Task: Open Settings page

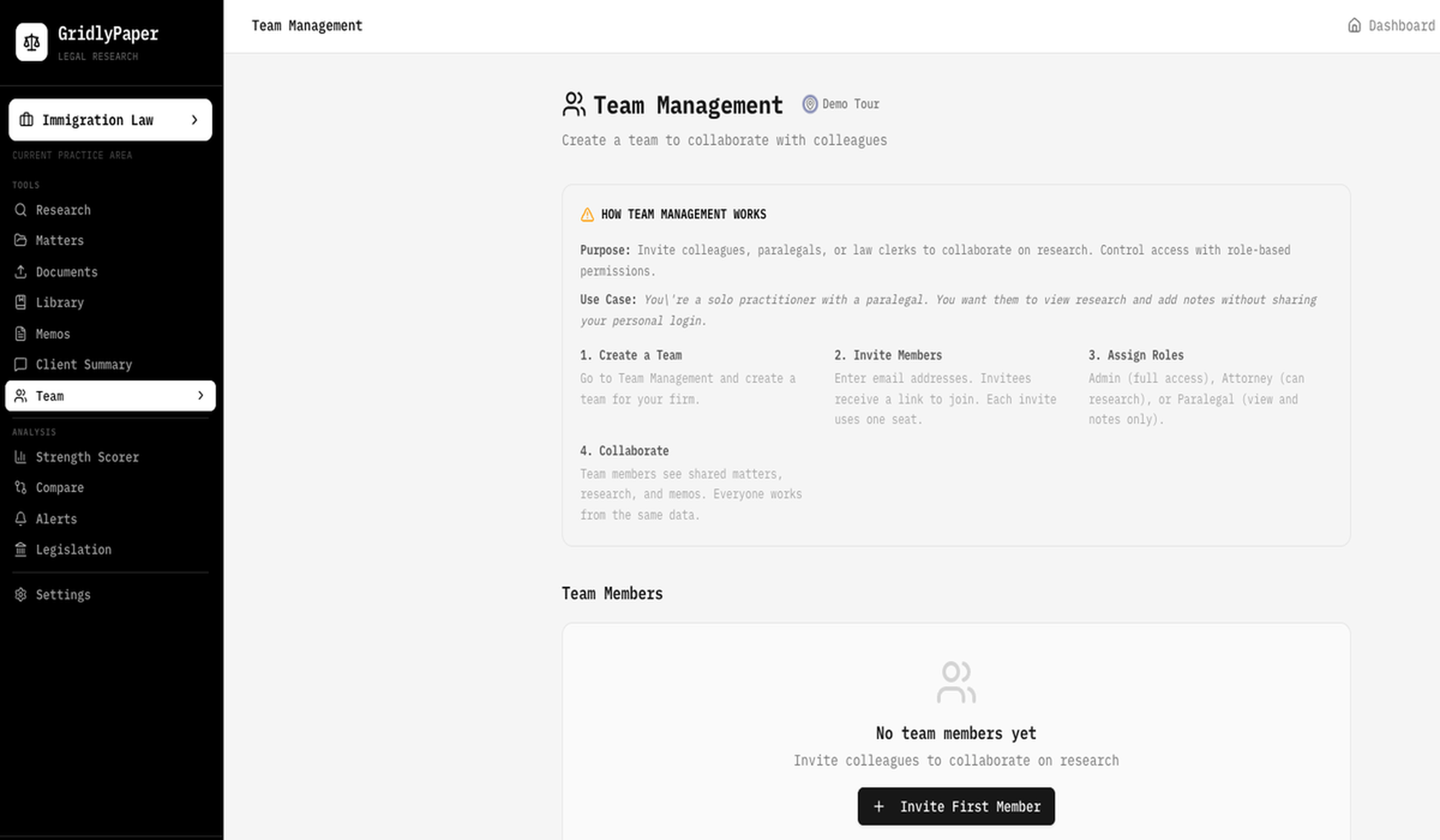Action: [110, 595]
